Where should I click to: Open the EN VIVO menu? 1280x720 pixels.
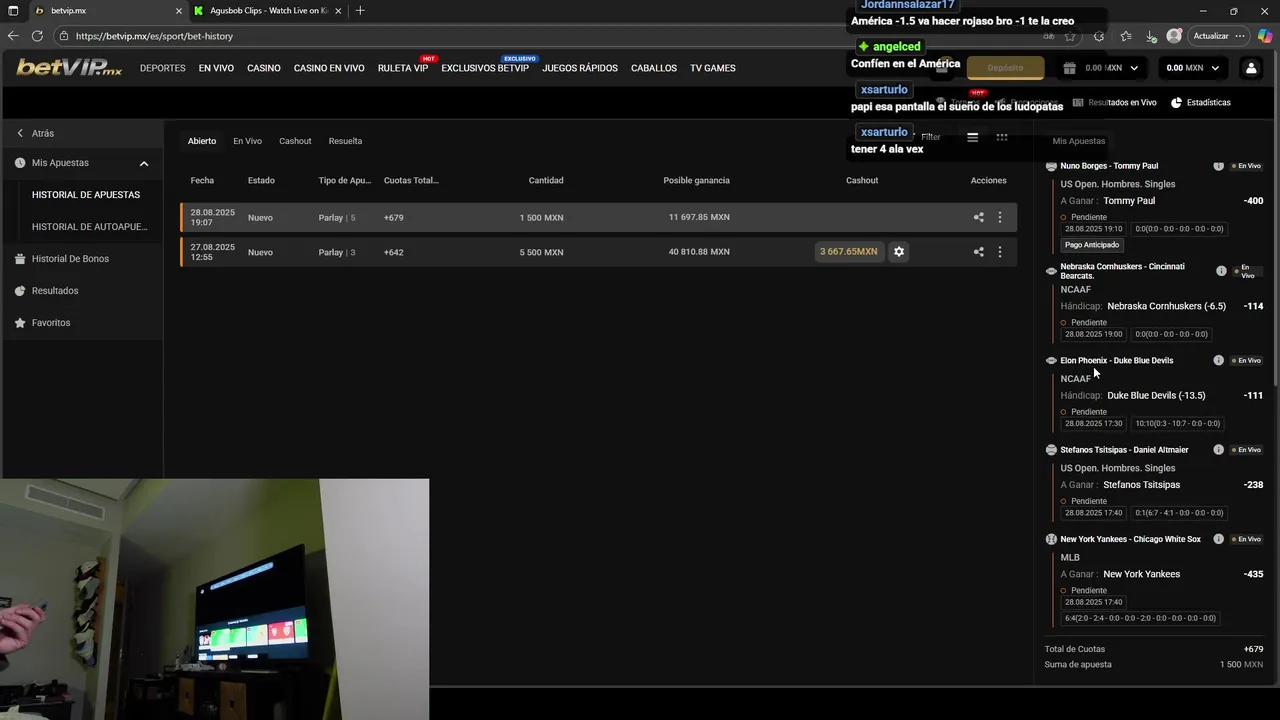[216, 68]
